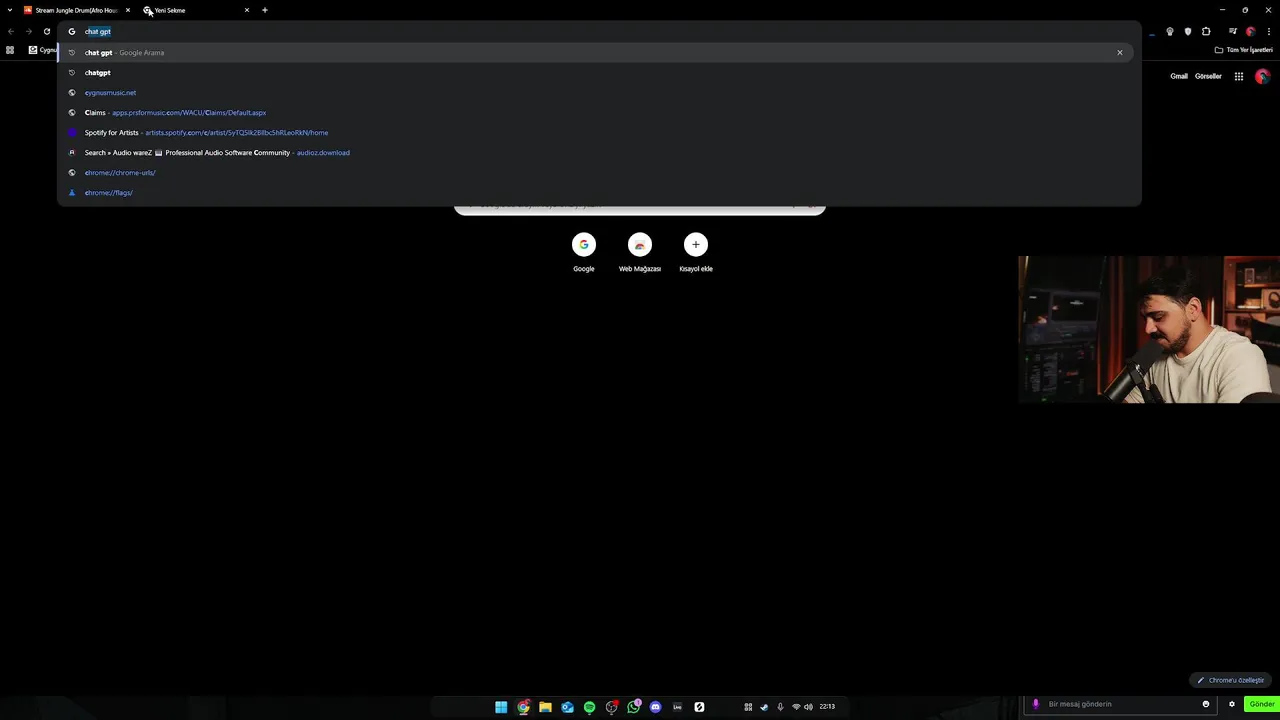Open the tab search dropdown arrow

10,10
